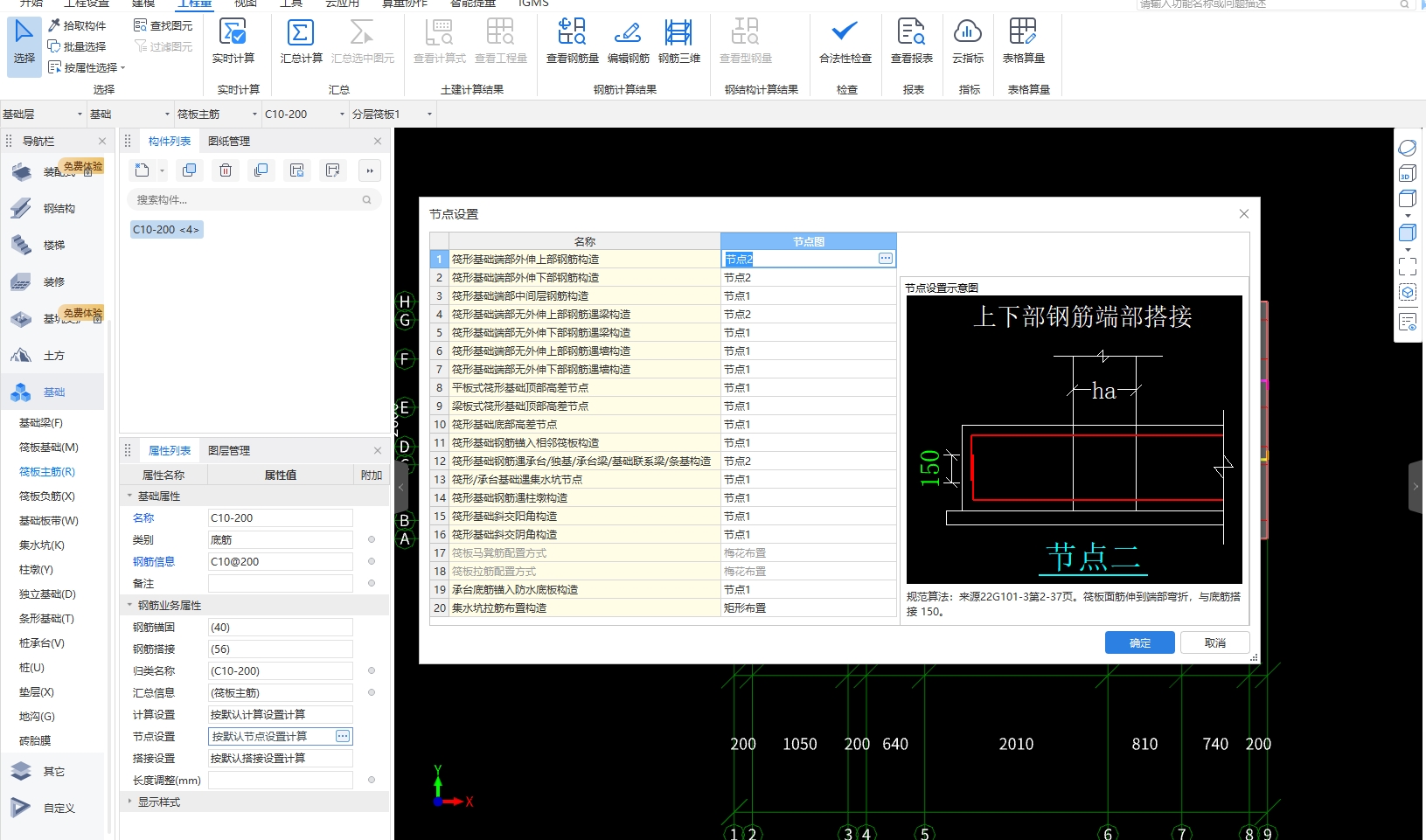Open 钢筋三维 rebar 3D view

click(x=679, y=41)
